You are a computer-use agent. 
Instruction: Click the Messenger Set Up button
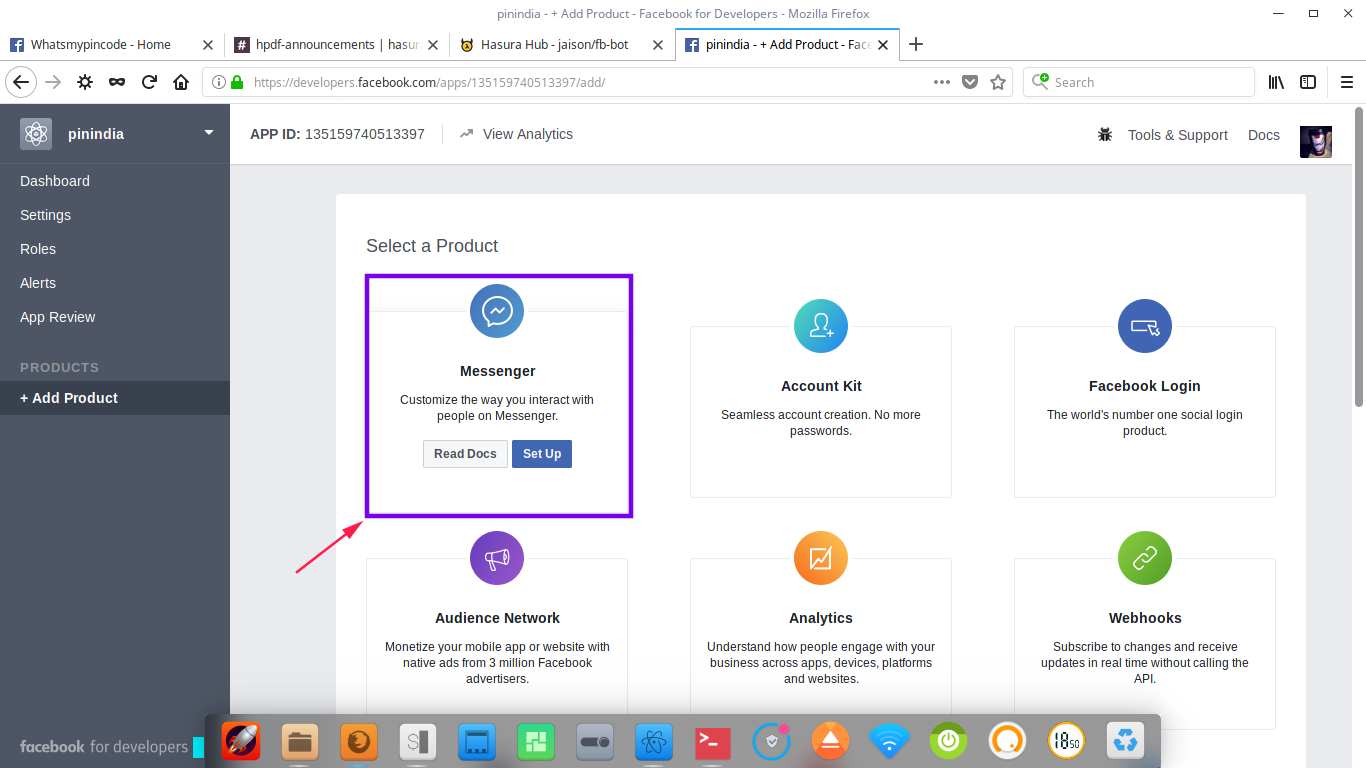click(x=542, y=454)
